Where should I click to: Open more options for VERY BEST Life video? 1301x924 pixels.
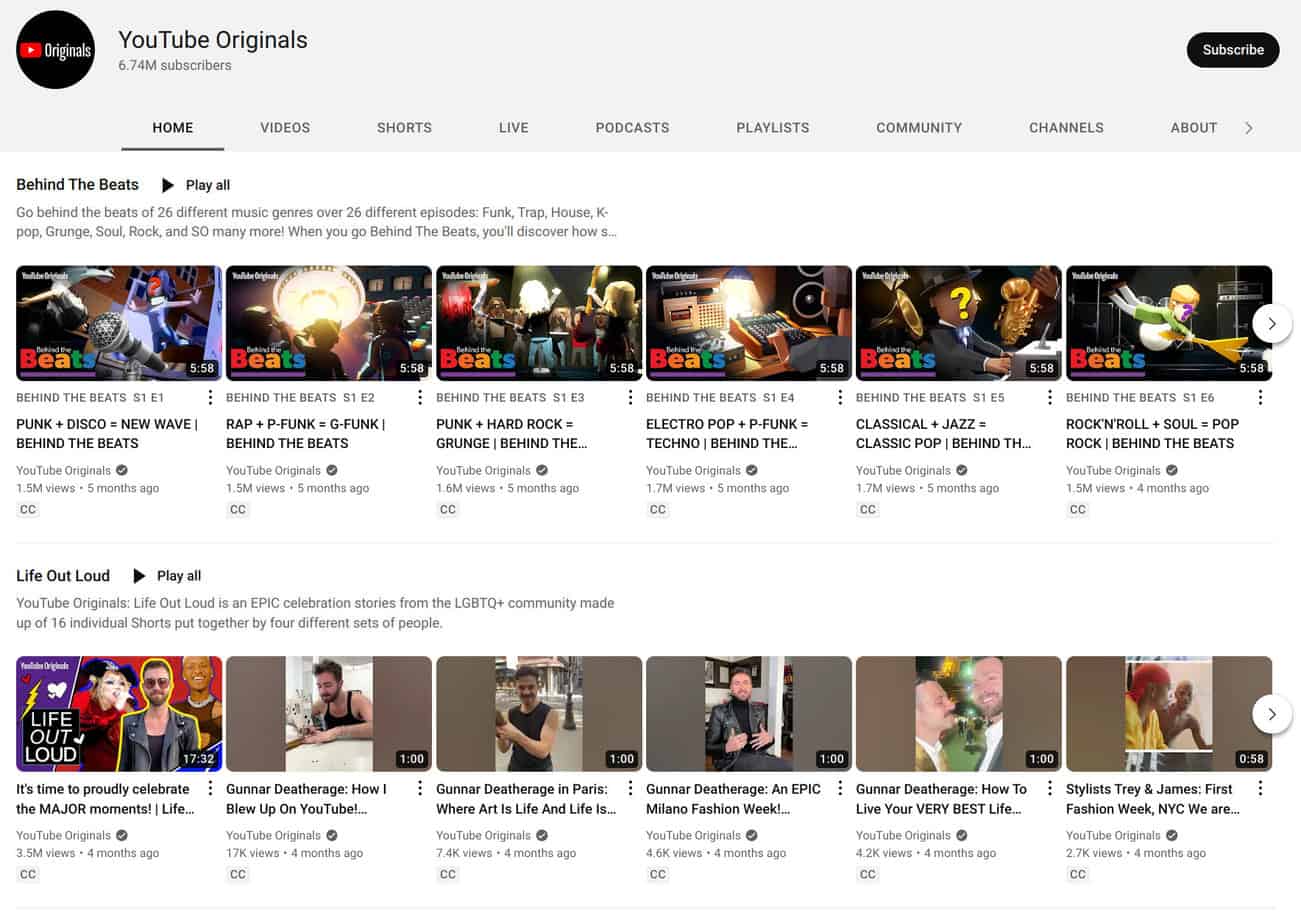point(1050,789)
